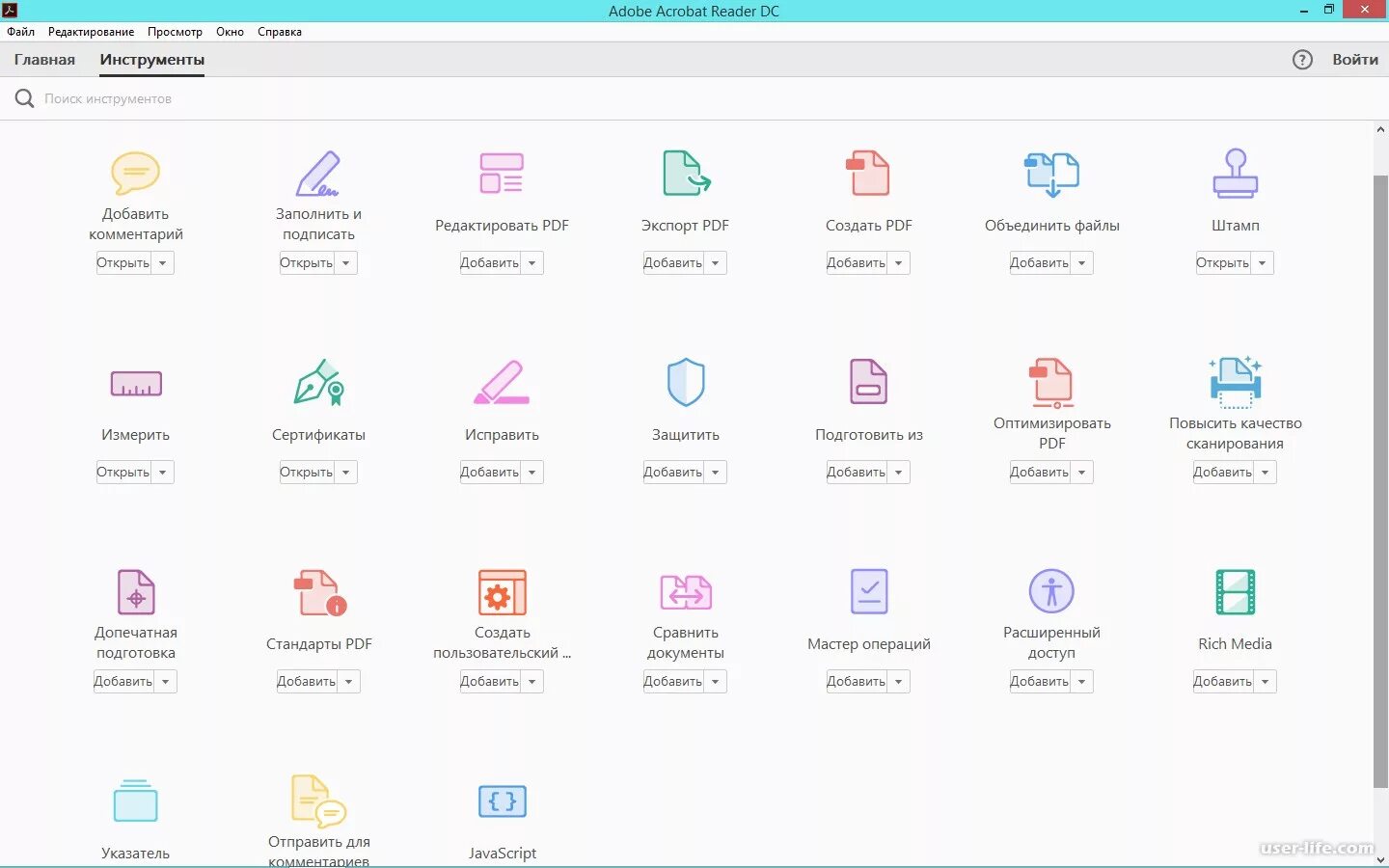This screenshot has width=1389, height=868.
Task: Open the Просмотр menu
Action: [x=175, y=32]
